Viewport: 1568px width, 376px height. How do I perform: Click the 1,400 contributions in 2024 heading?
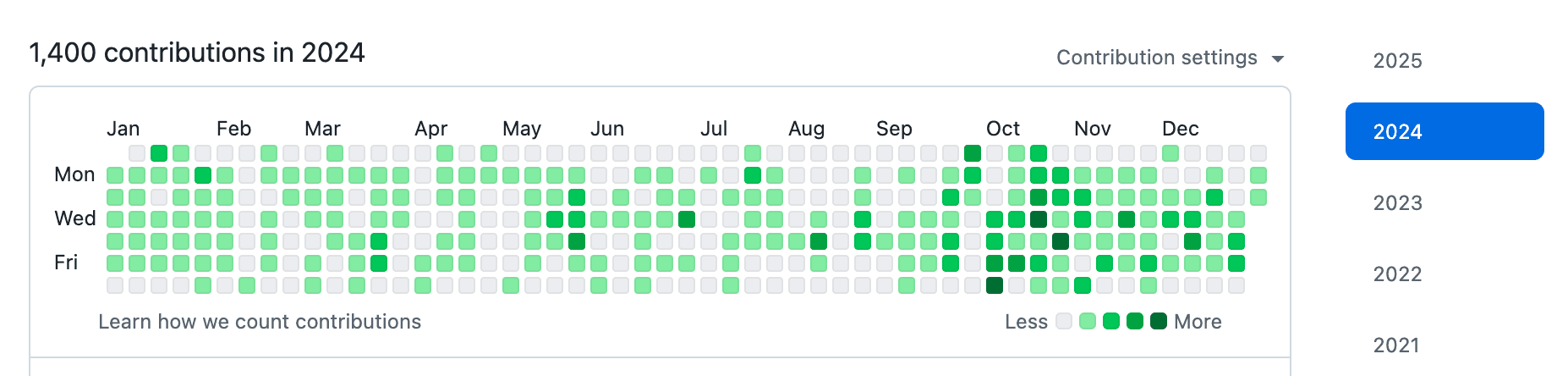point(197,53)
